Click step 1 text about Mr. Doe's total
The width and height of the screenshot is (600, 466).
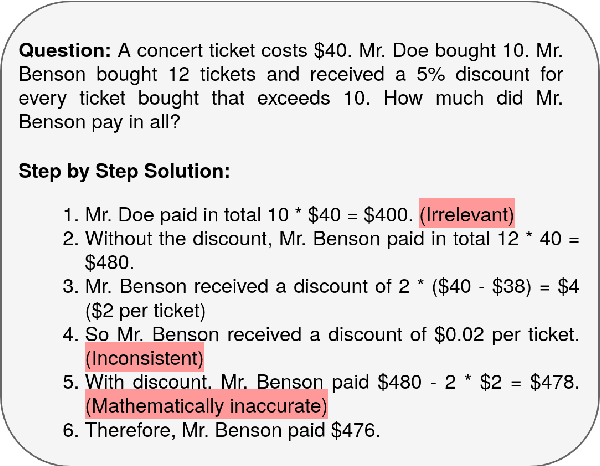(x=248, y=214)
